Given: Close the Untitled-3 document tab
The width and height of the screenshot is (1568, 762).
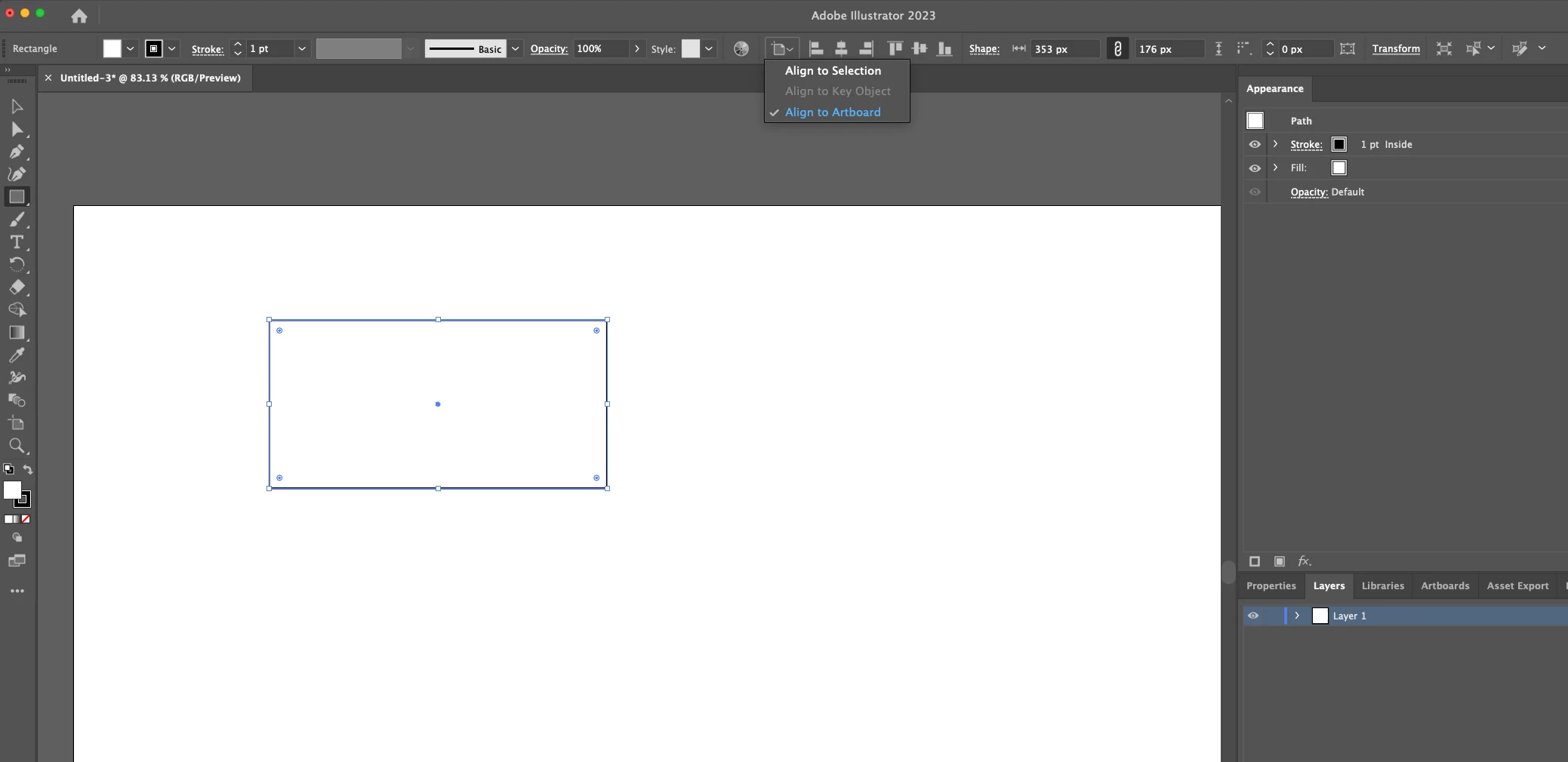Looking at the screenshot, I should [48, 78].
